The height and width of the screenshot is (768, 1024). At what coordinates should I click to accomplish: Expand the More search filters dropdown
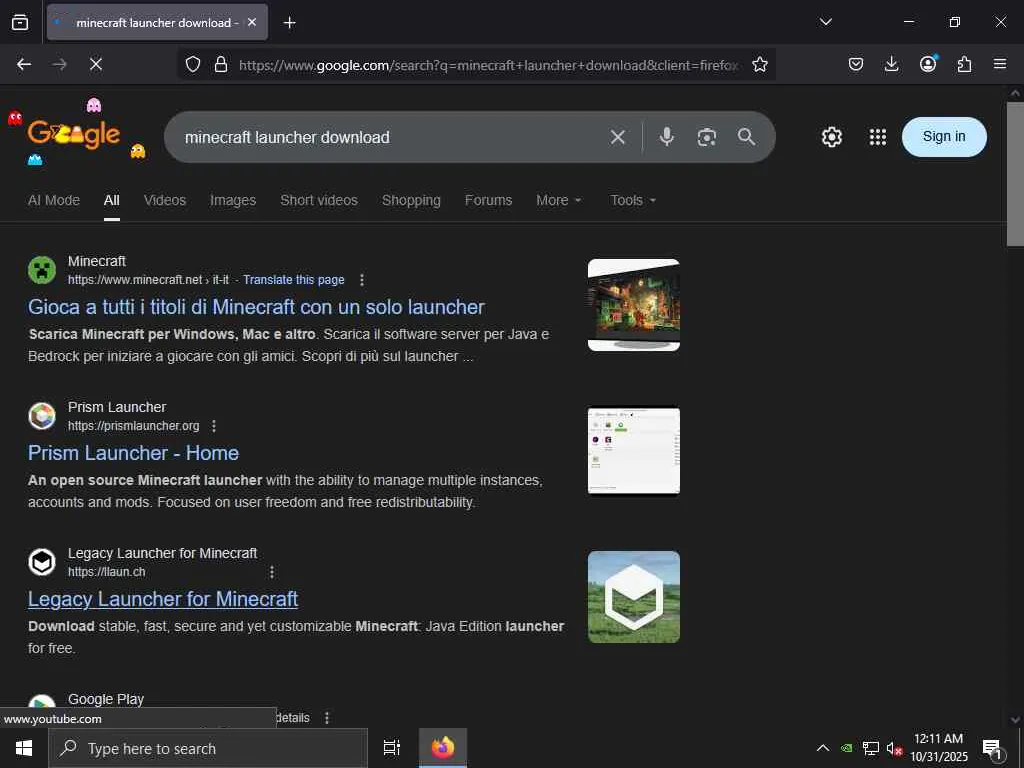point(558,200)
